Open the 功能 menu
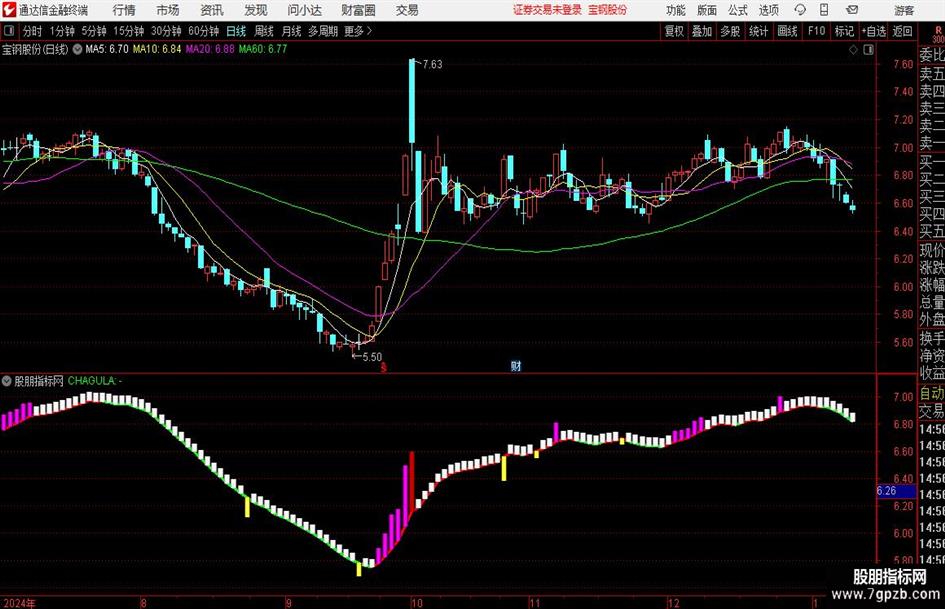The width and height of the screenshot is (945, 609). (676, 10)
